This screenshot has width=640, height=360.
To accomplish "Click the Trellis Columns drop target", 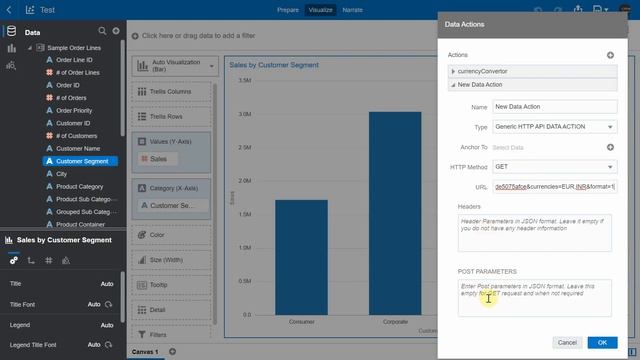I will 171,92.
